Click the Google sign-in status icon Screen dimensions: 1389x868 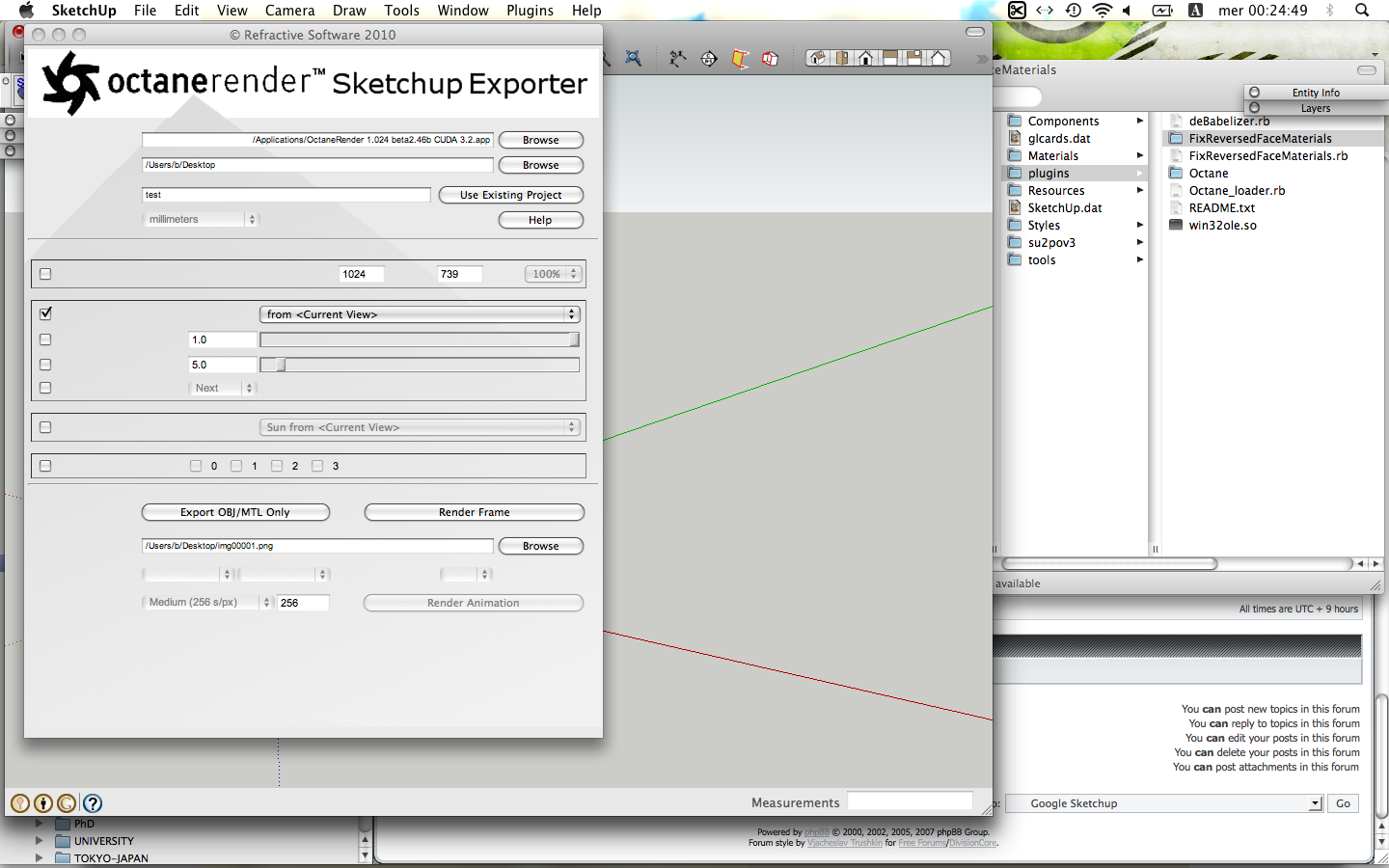tap(67, 803)
